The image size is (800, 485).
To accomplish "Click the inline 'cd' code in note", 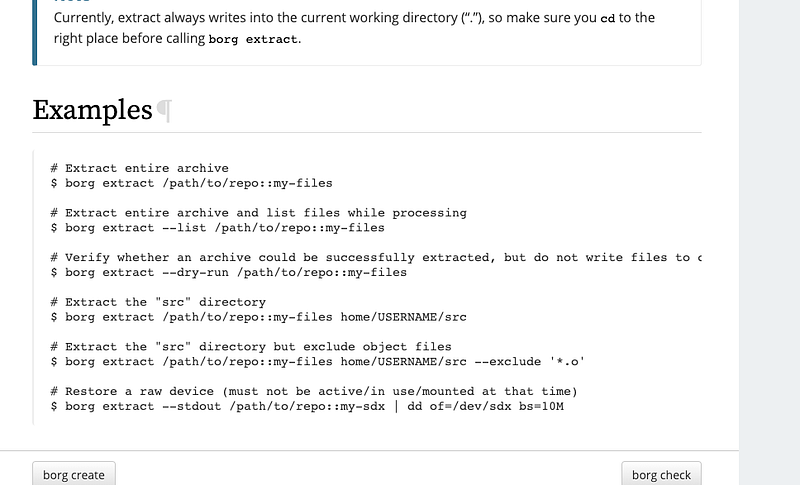I will click(x=608, y=18).
